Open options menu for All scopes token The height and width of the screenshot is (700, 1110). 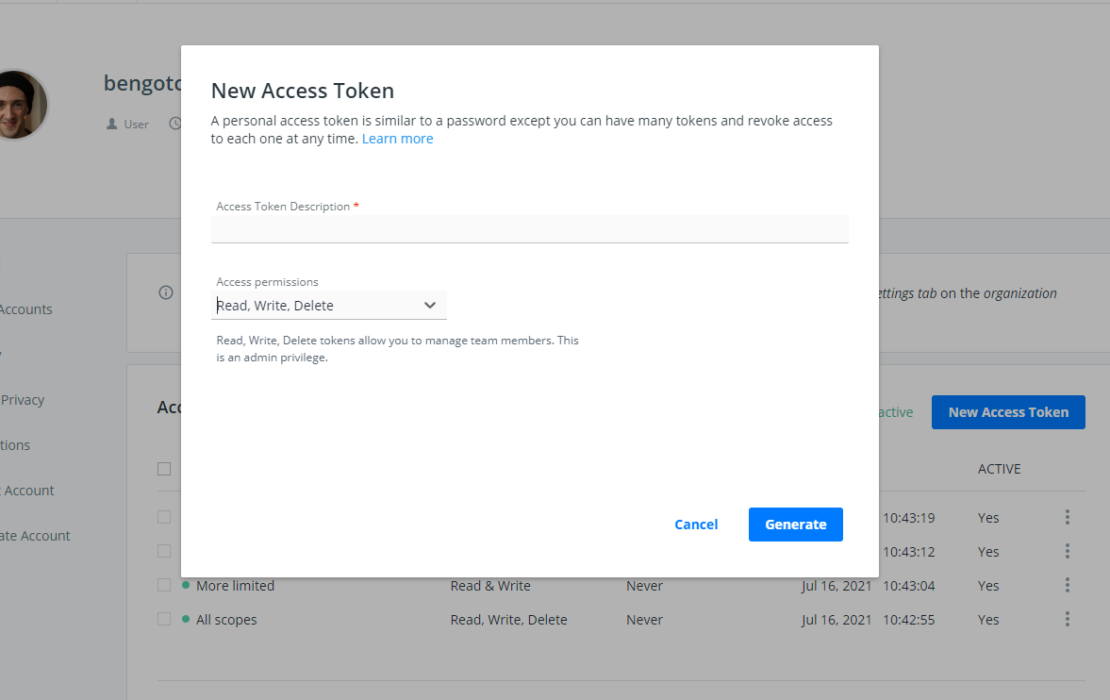1067,619
